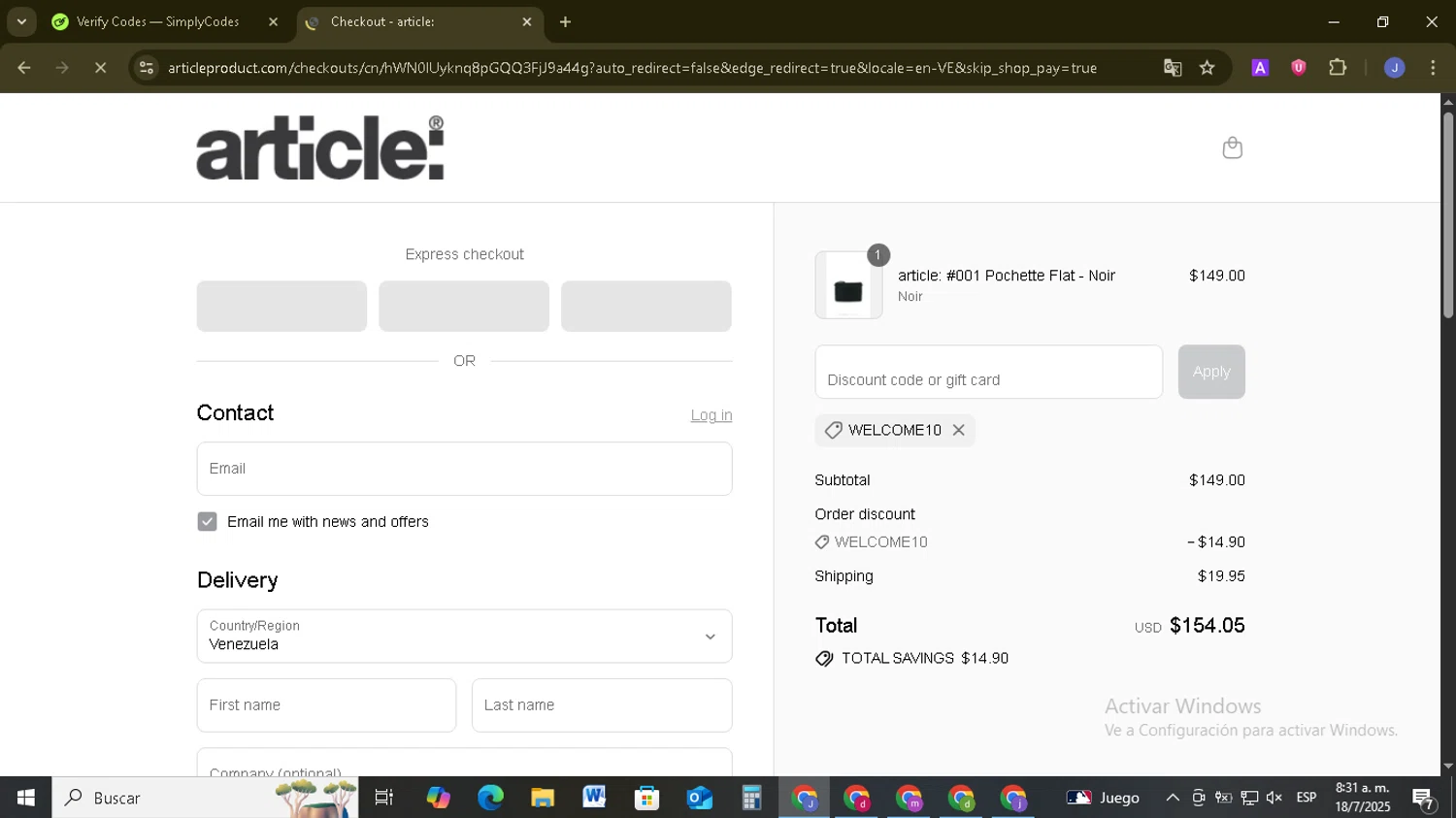Click the Last name field

[x=602, y=705]
